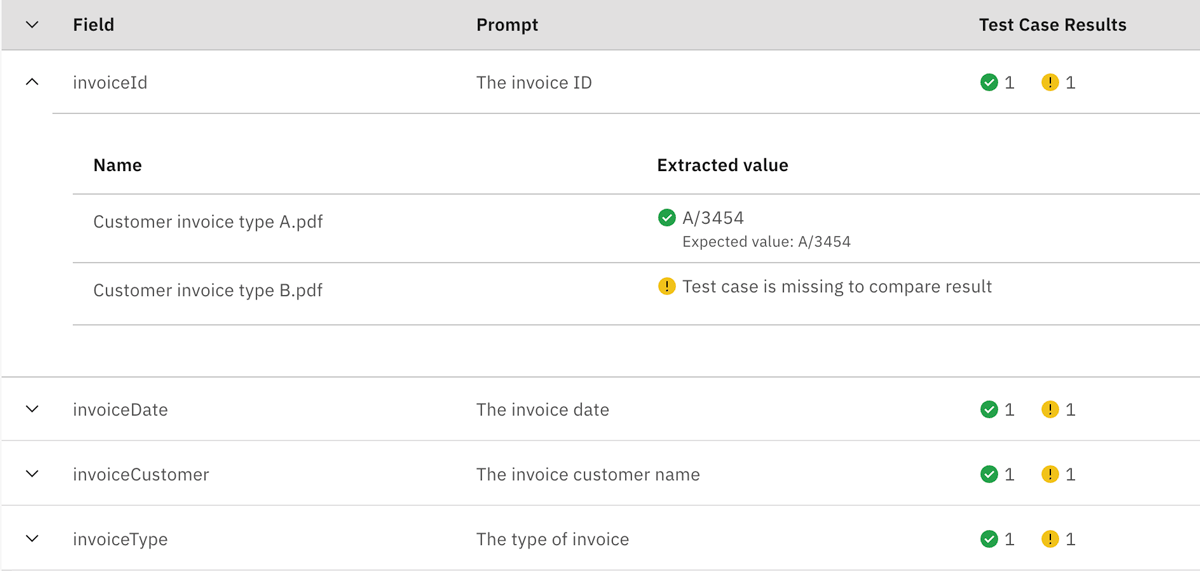Image resolution: width=1200 pixels, height=571 pixels.
Task: Open Customer invoice type B.pdf row
Action: (636, 293)
